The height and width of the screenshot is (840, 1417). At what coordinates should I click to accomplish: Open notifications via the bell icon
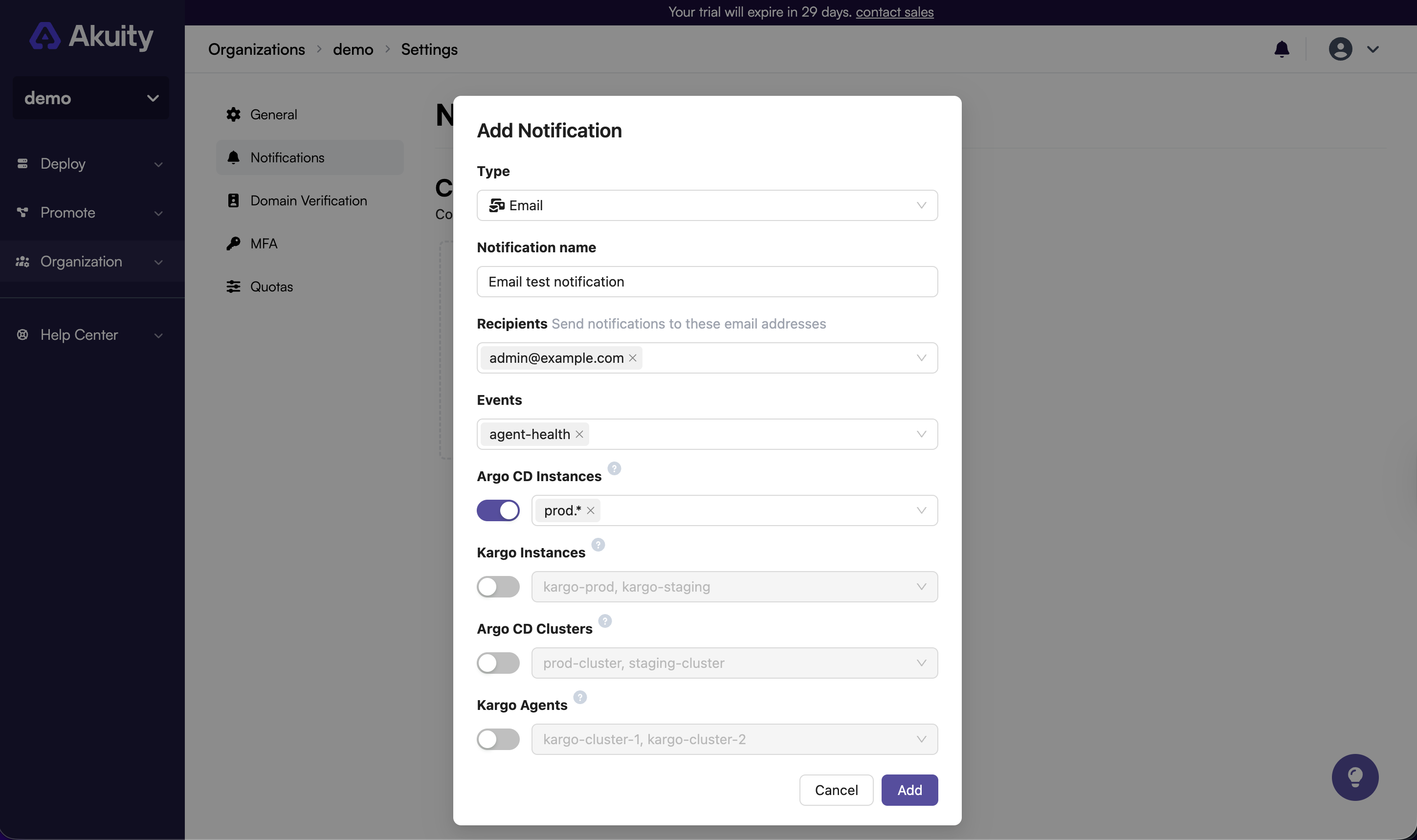pyautogui.click(x=1281, y=49)
